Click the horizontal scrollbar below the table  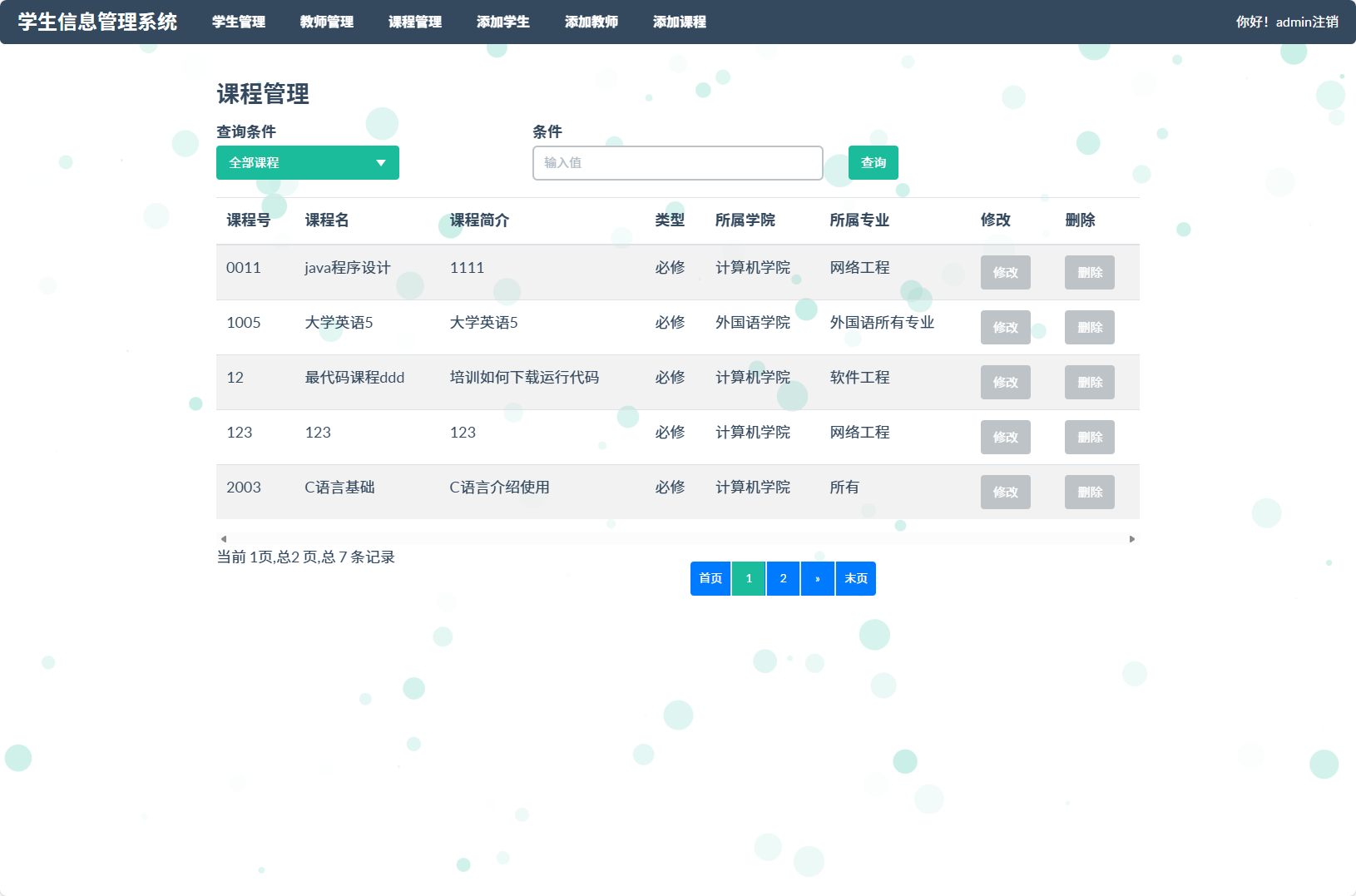pos(677,538)
